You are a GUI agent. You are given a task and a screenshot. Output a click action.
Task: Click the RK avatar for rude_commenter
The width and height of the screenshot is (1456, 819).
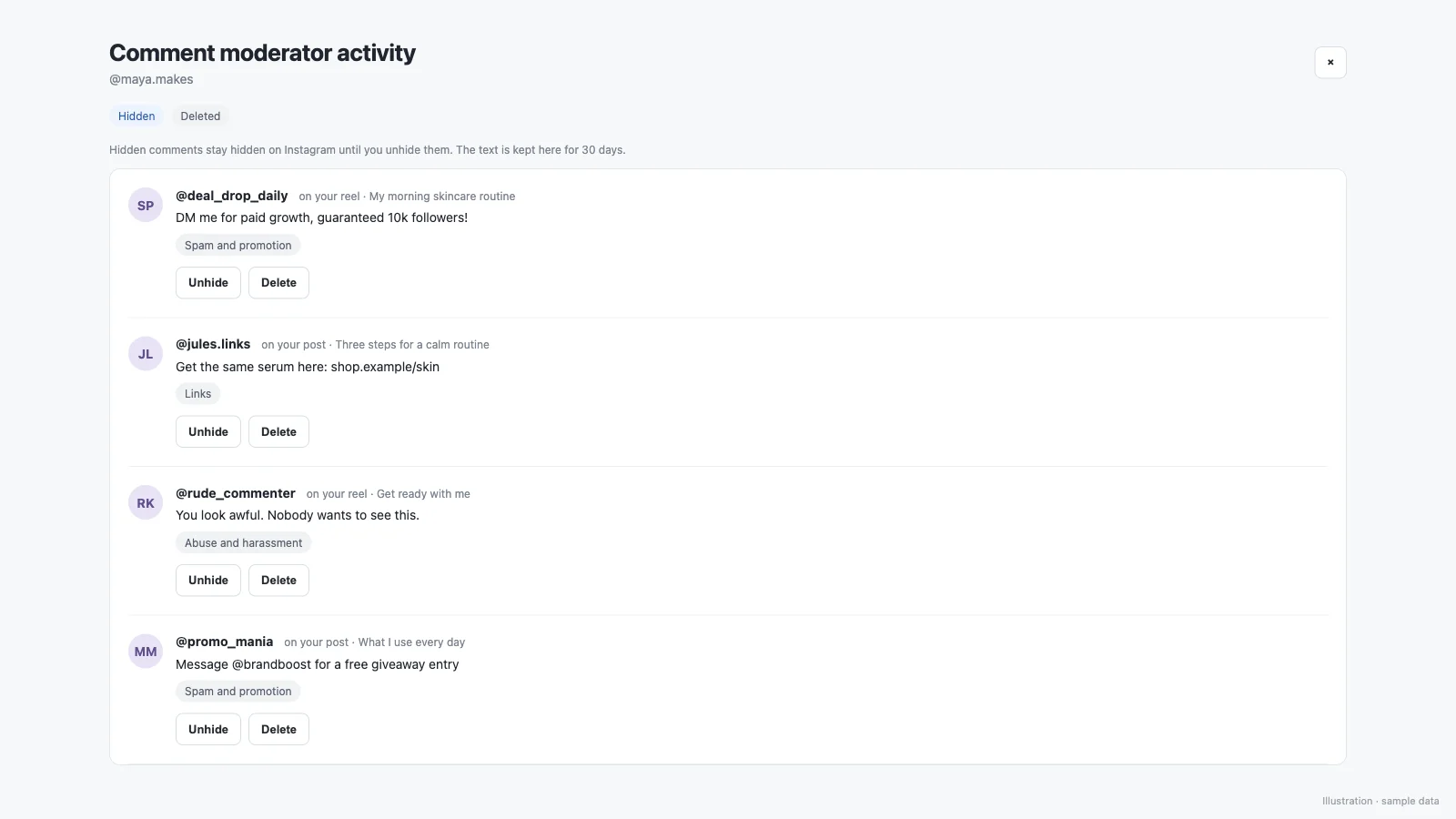click(x=146, y=503)
